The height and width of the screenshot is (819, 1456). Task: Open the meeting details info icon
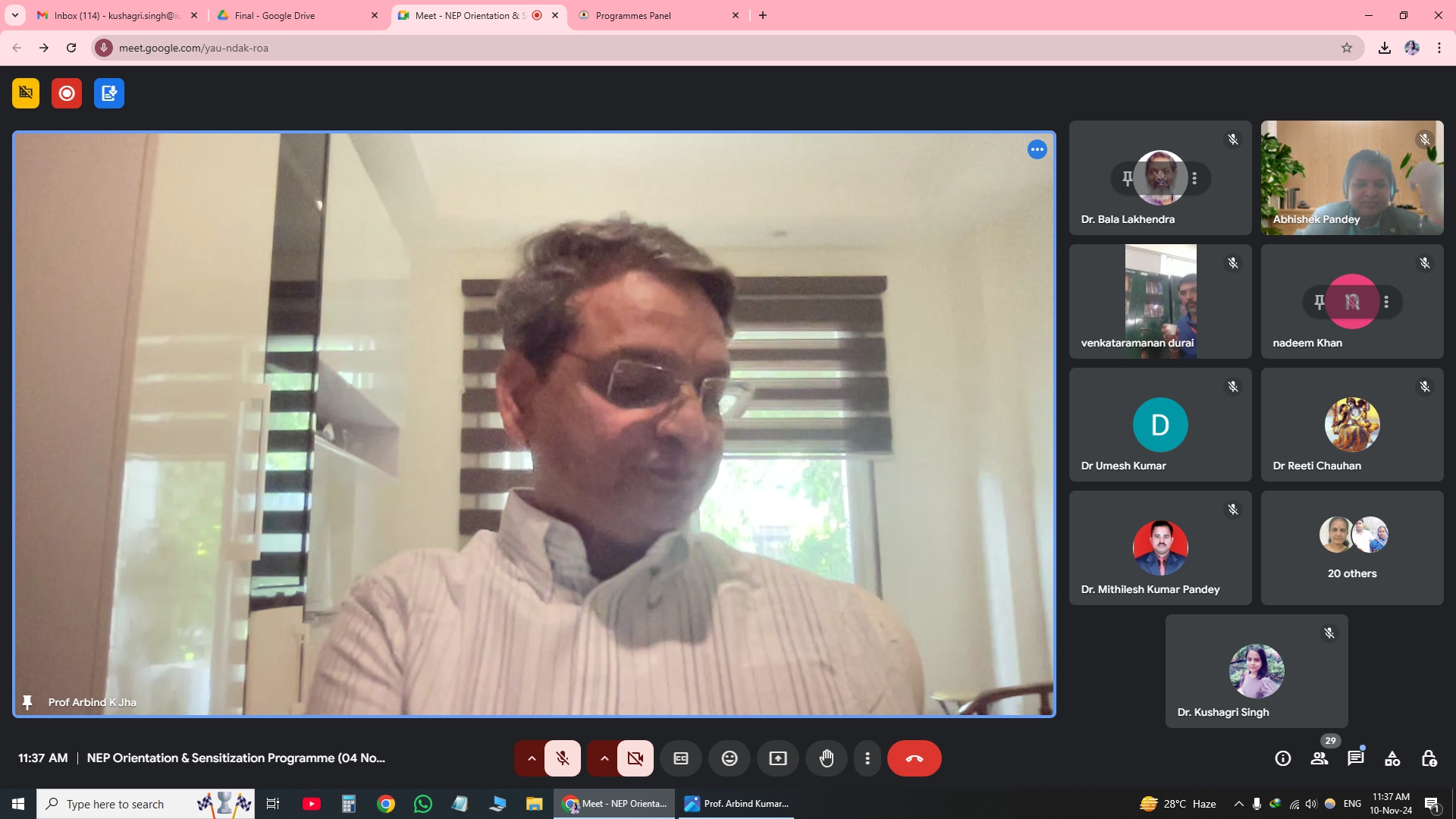click(x=1283, y=758)
